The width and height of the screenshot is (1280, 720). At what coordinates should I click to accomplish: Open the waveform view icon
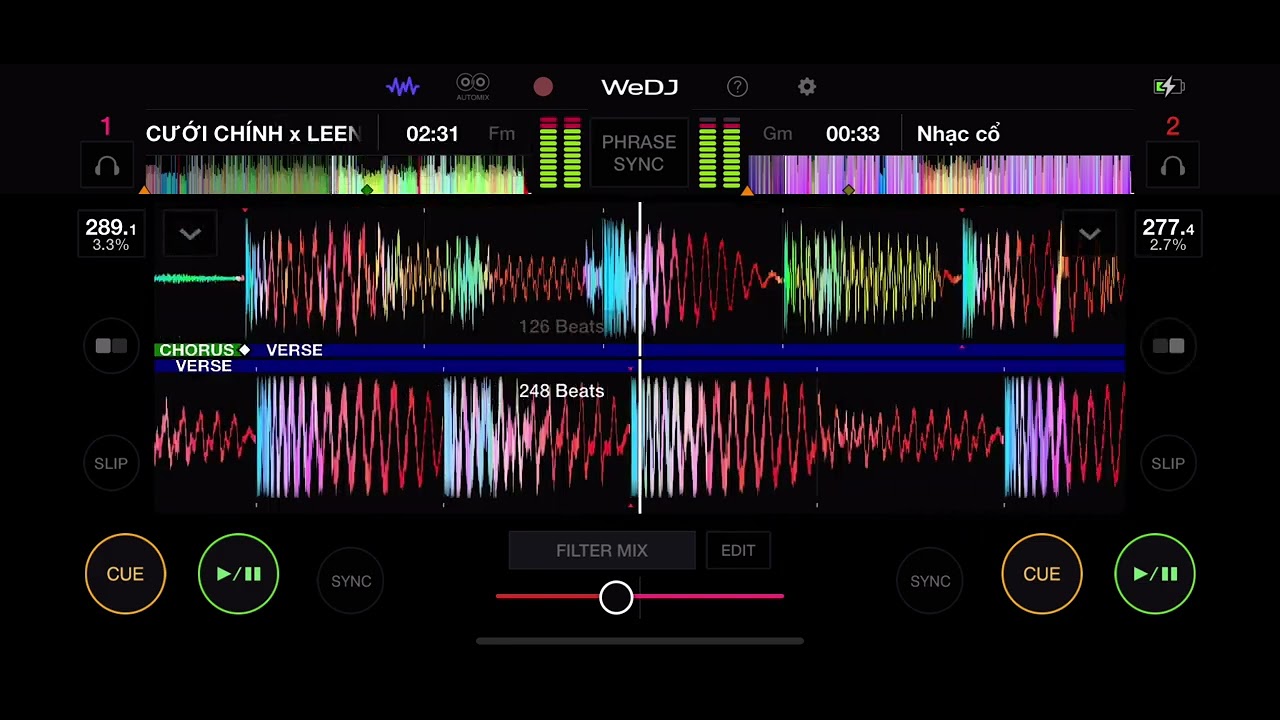403,87
